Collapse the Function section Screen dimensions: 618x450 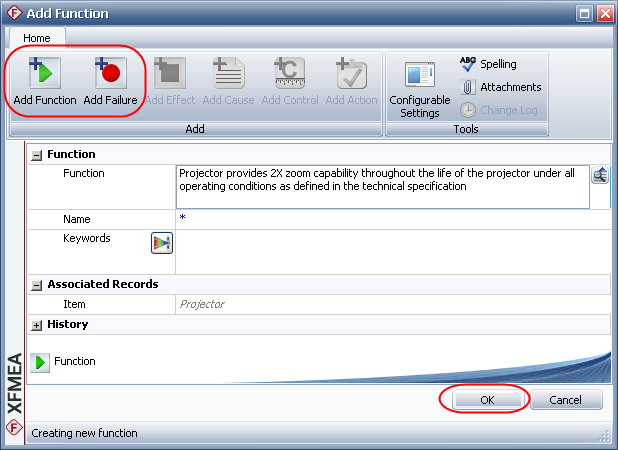(x=37, y=155)
